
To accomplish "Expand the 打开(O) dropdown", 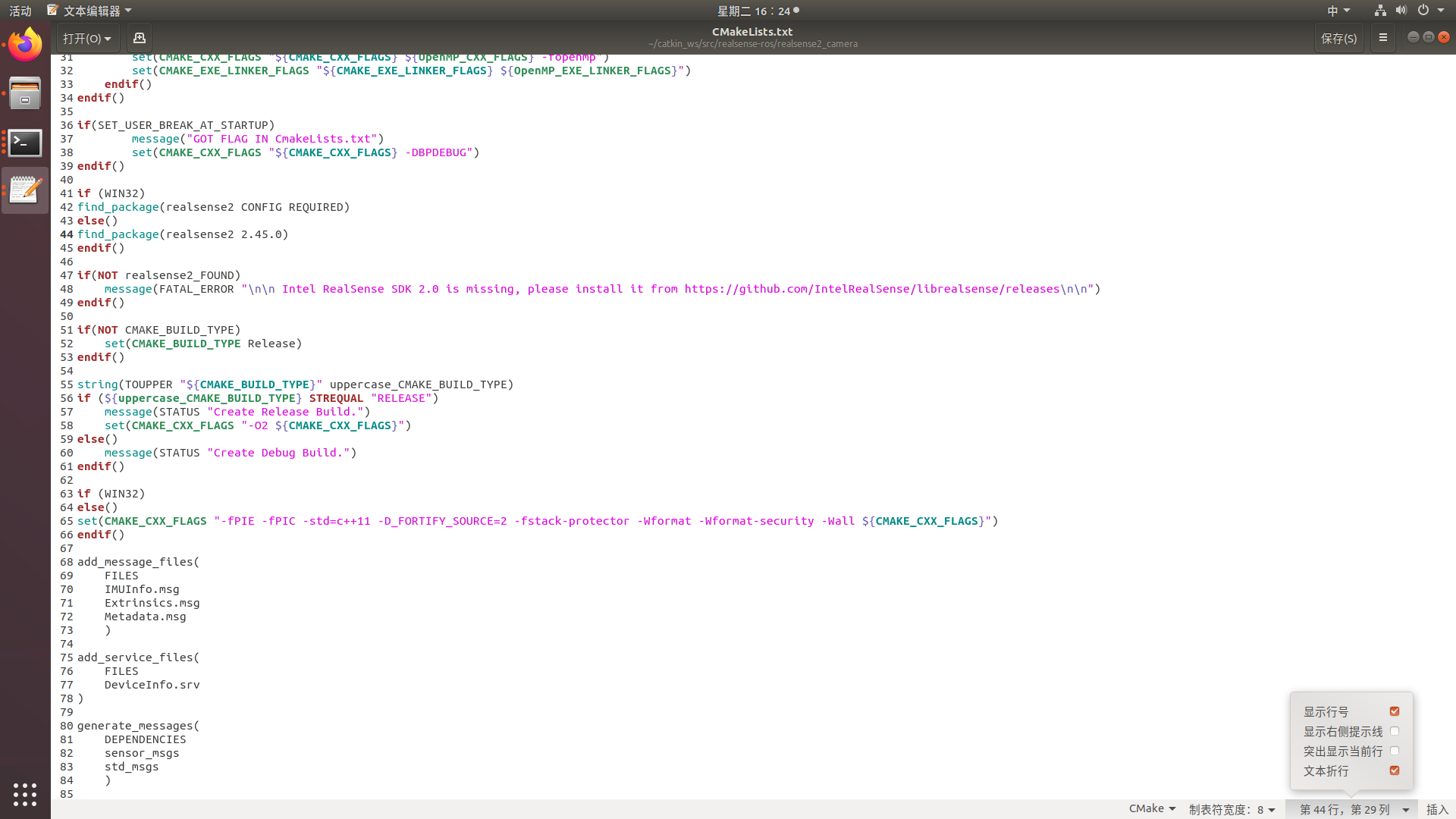I will pyautogui.click(x=87, y=38).
